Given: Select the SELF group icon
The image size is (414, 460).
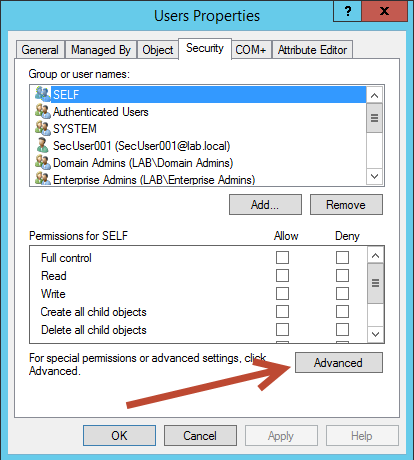Looking at the screenshot, I should [x=42, y=94].
